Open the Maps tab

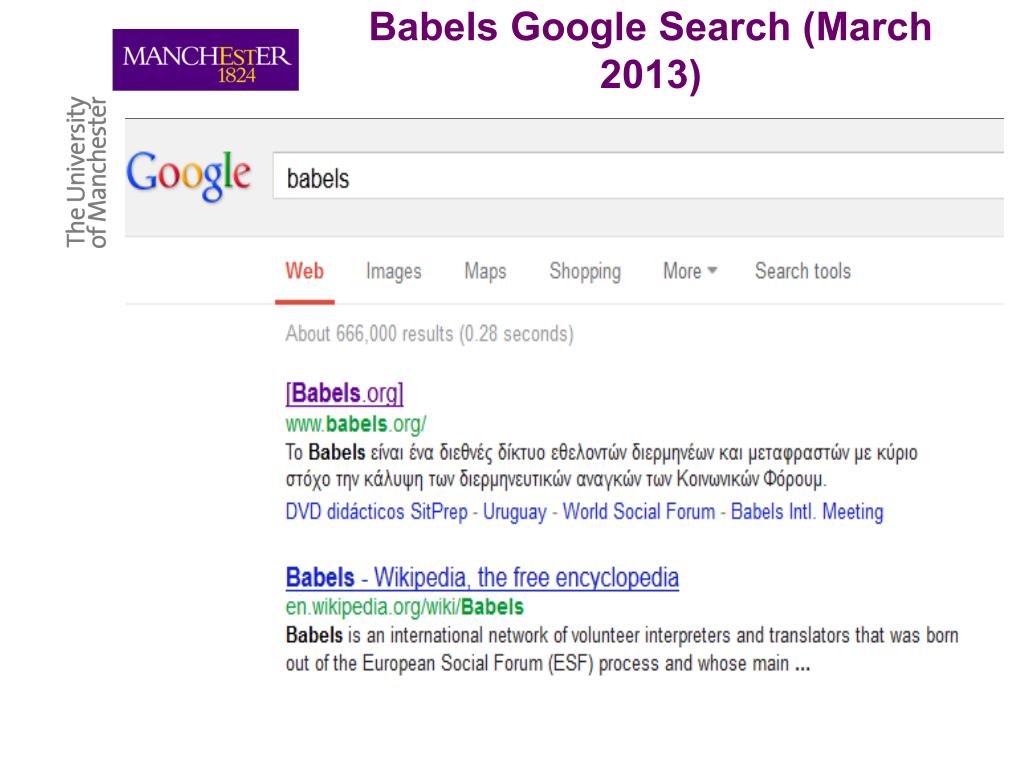(485, 271)
